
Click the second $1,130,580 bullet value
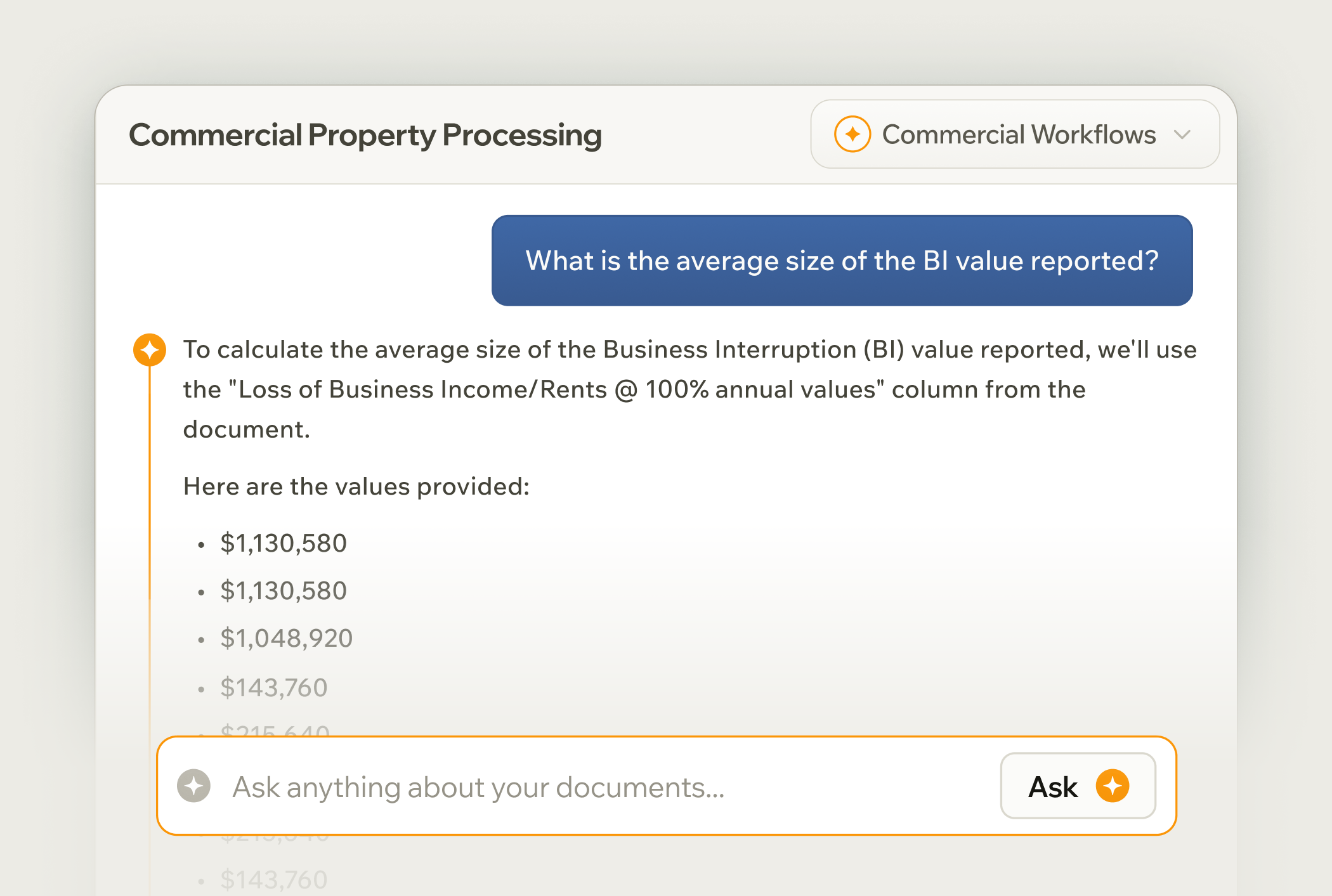click(284, 591)
